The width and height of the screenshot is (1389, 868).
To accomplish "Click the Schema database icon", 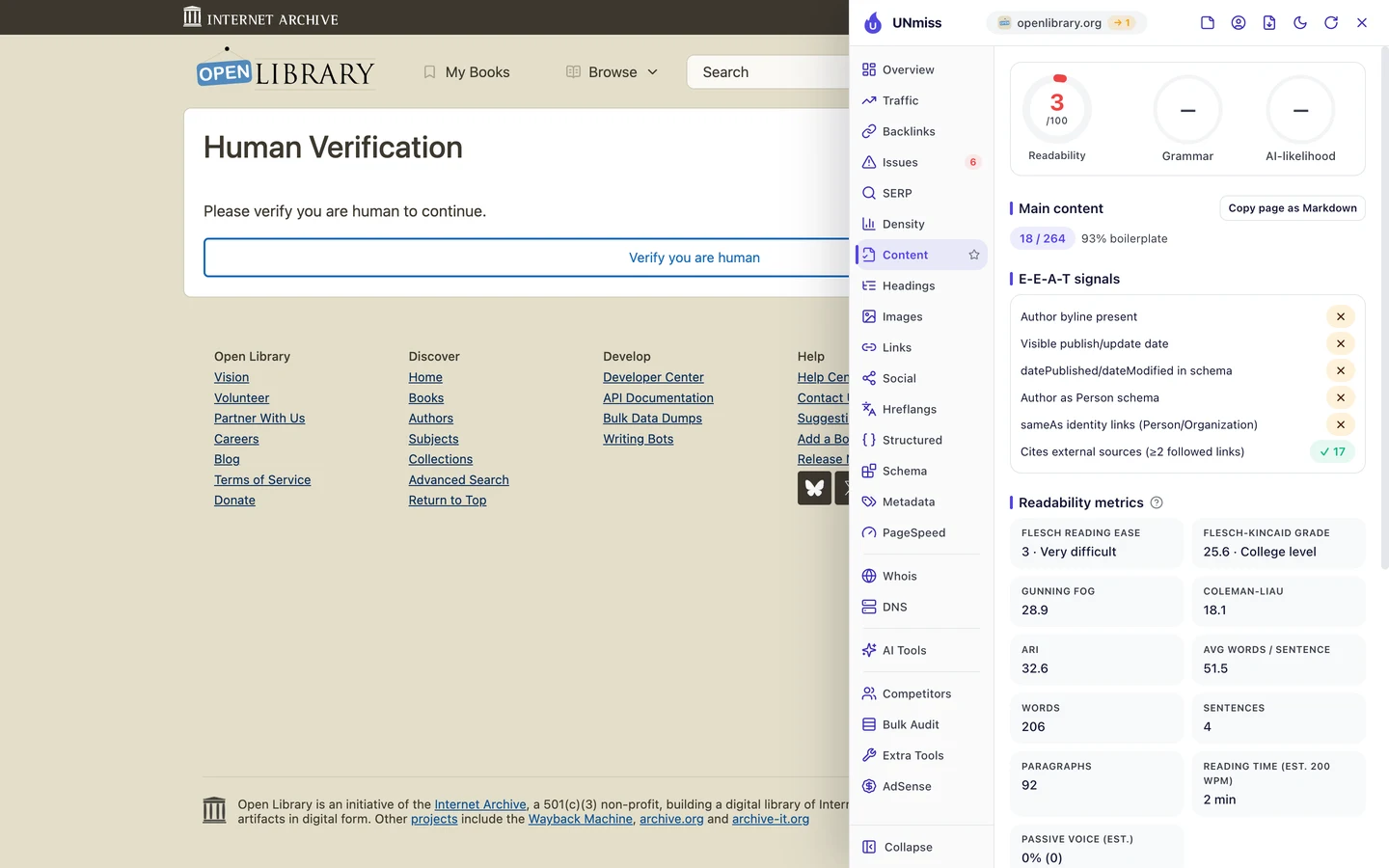I will [869, 471].
